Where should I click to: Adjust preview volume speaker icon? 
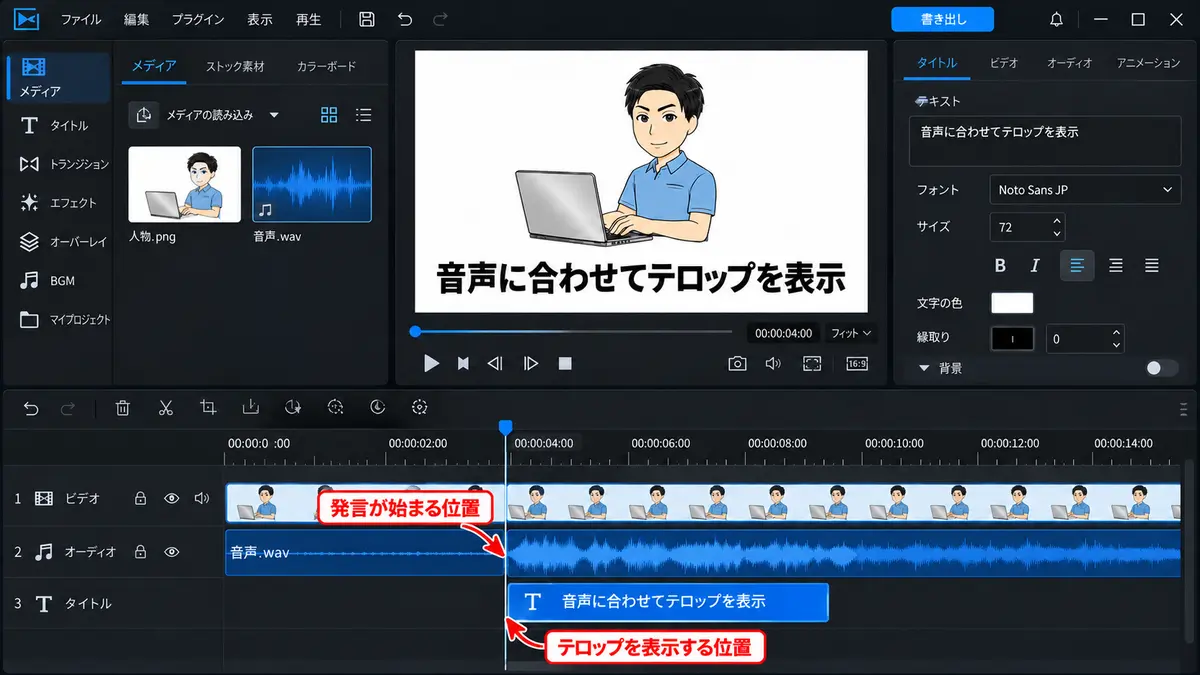[x=773, y=364]
